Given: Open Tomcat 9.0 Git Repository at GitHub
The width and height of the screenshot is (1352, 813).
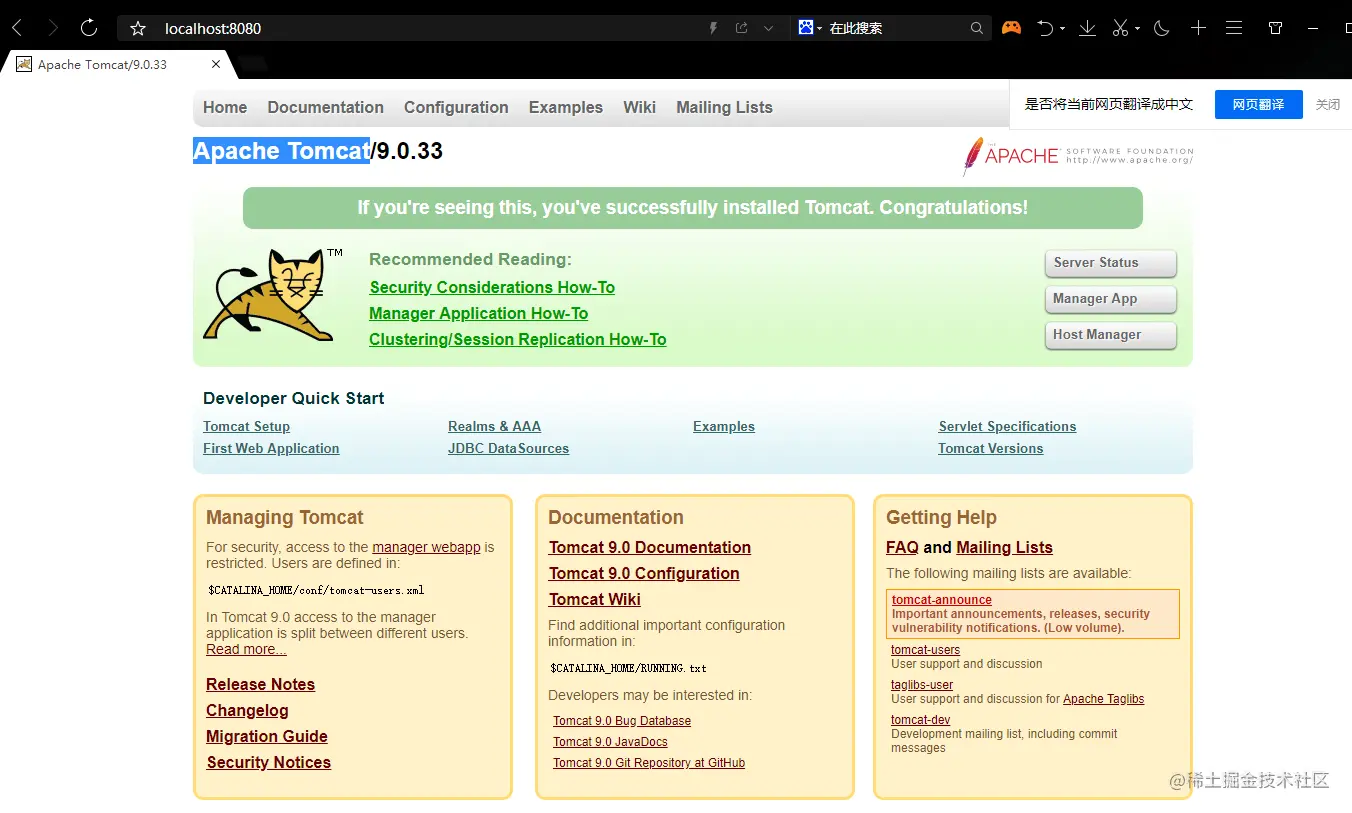Looking at the screenshot, I should click(649, 763).
